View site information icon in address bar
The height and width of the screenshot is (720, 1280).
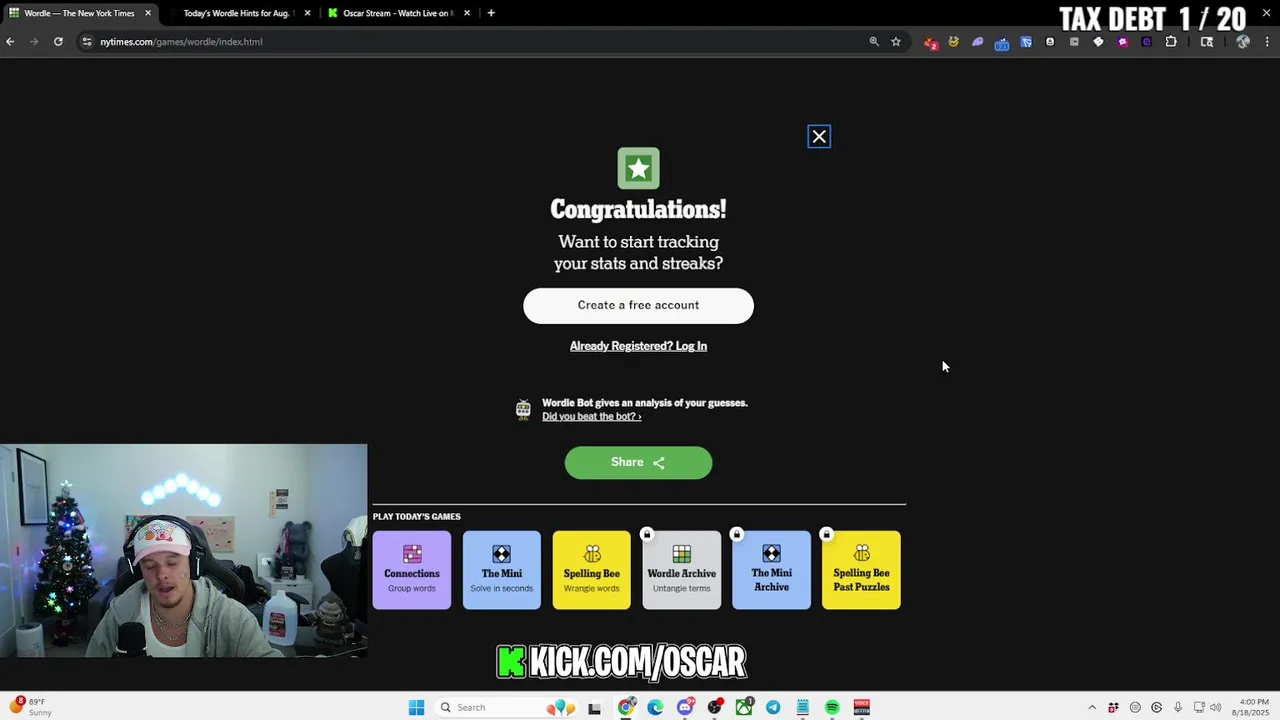pos(87,42)
